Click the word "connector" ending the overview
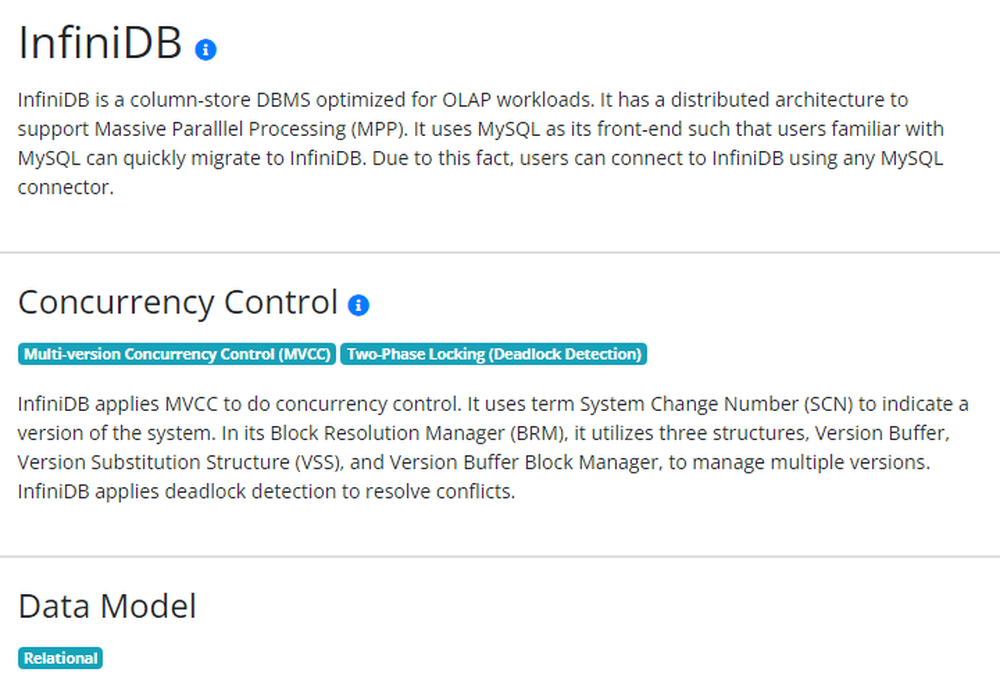The width and height of the screenshot is (1000, 680). click(62, 187)
